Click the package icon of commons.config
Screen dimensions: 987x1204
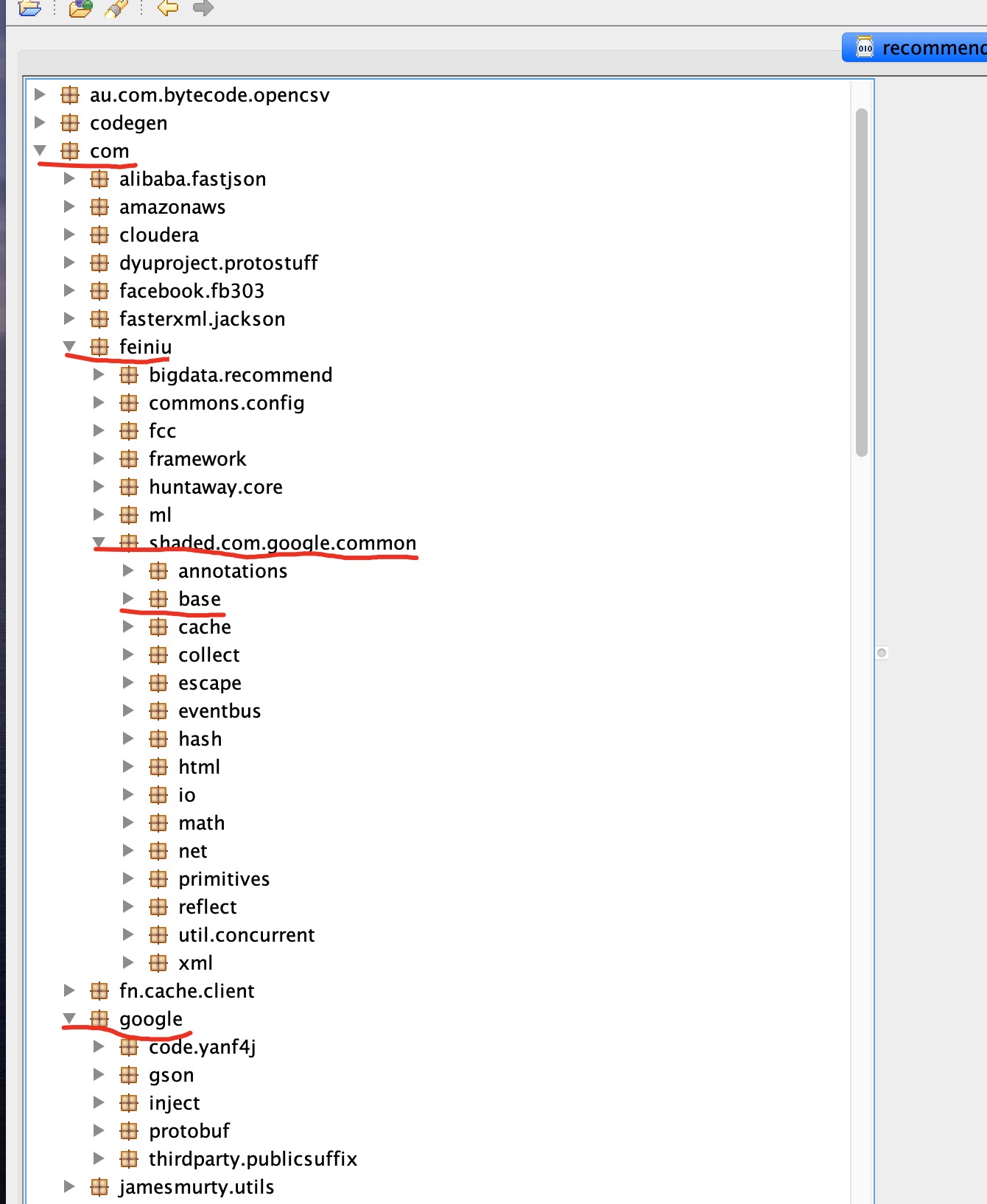[x=129, y=403]
